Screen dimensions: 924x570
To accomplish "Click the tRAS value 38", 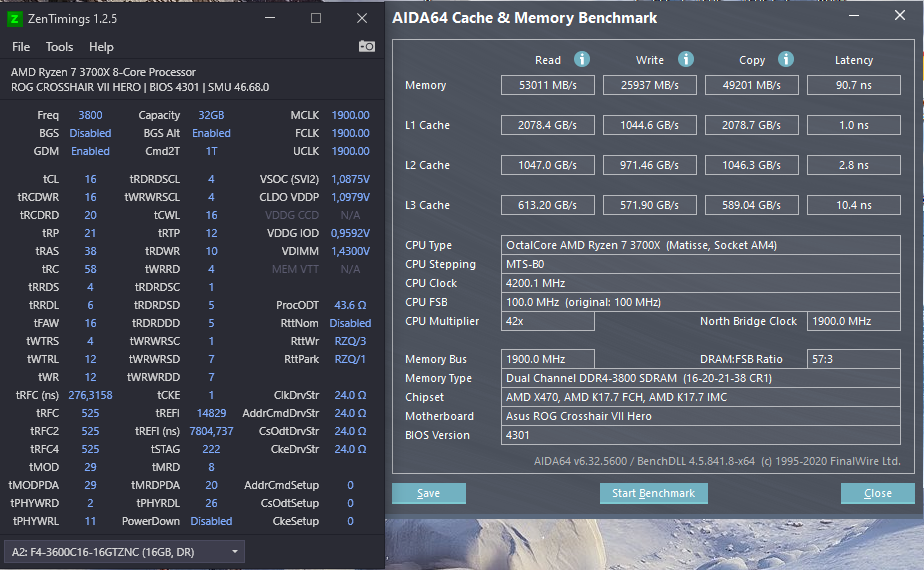I will tap(90, 251).
